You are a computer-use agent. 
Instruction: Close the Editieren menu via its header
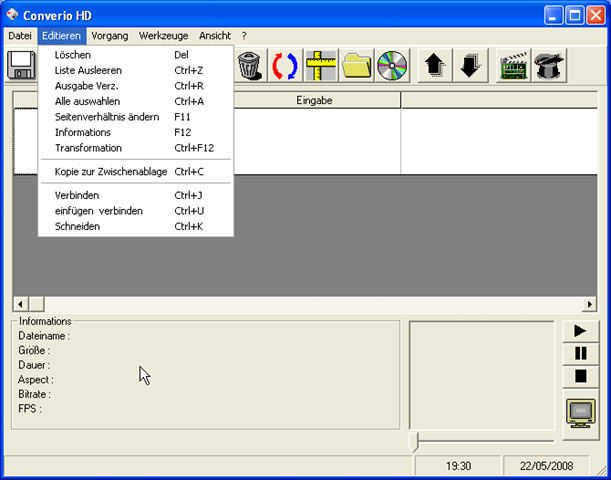pyautogui.click(x=62, y=36)
